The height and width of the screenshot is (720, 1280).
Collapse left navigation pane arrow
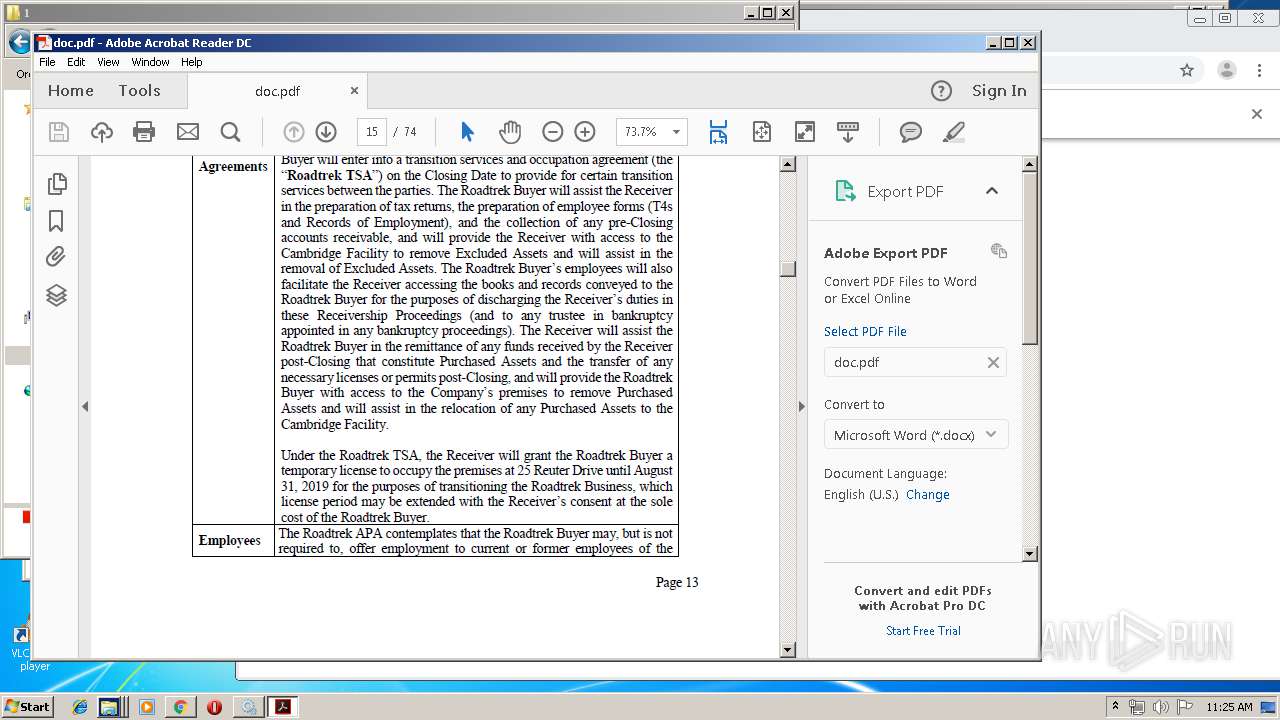(85, 406)
